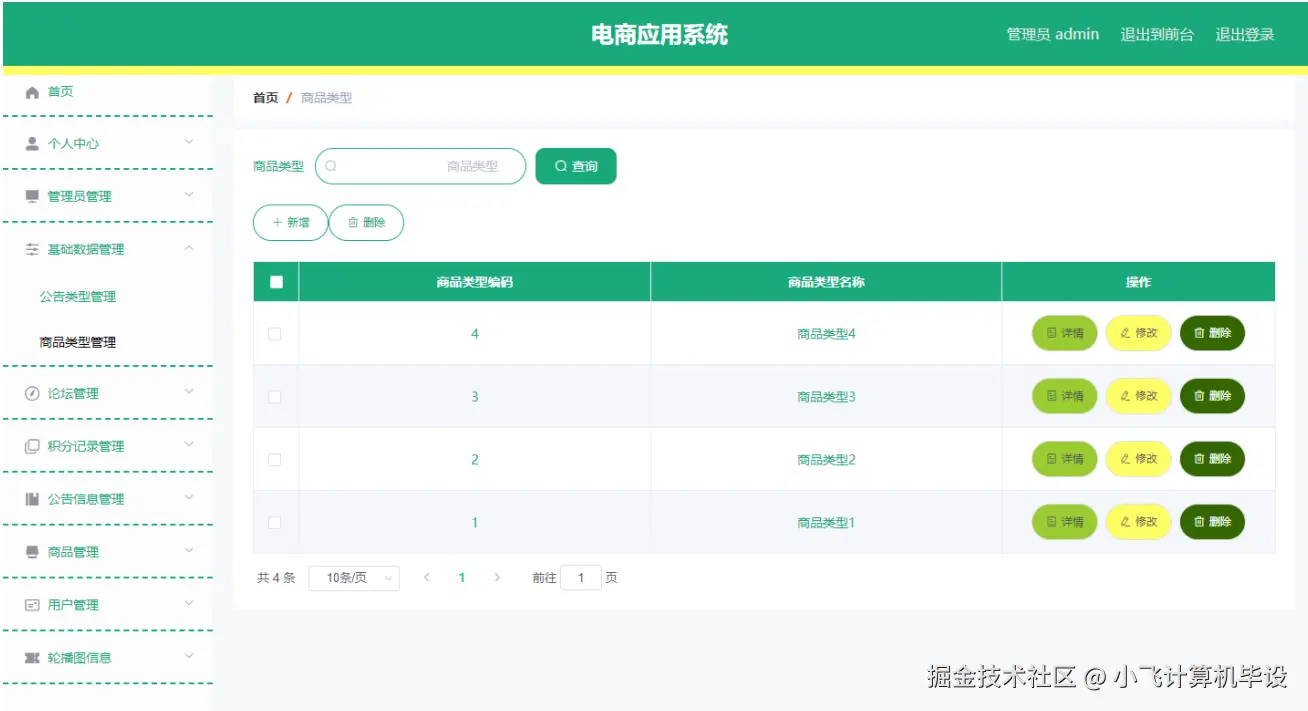Click the 积分记录管理 document icon

30,446
